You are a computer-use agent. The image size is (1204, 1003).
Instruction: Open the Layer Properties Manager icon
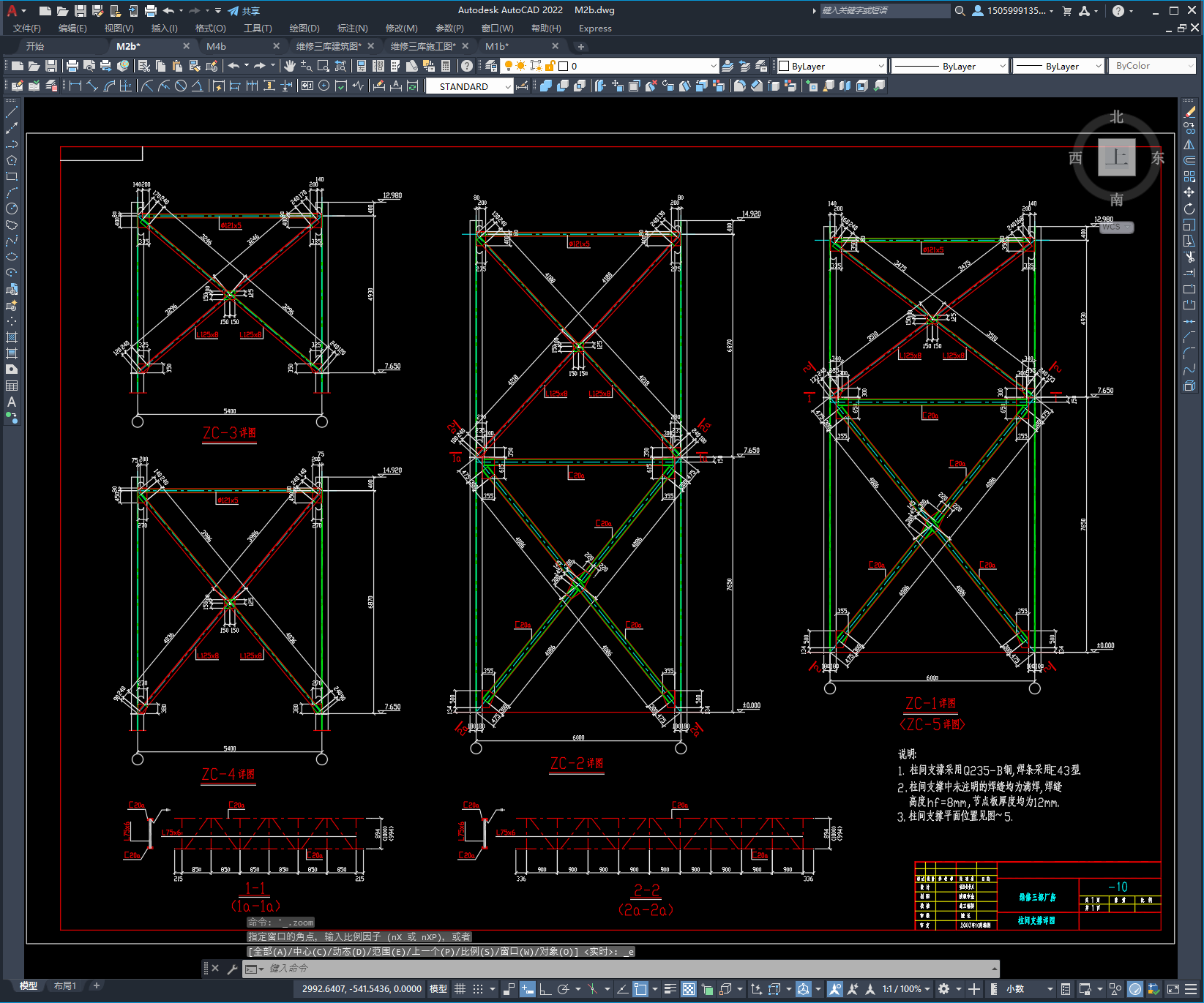[x=491, y=66]
